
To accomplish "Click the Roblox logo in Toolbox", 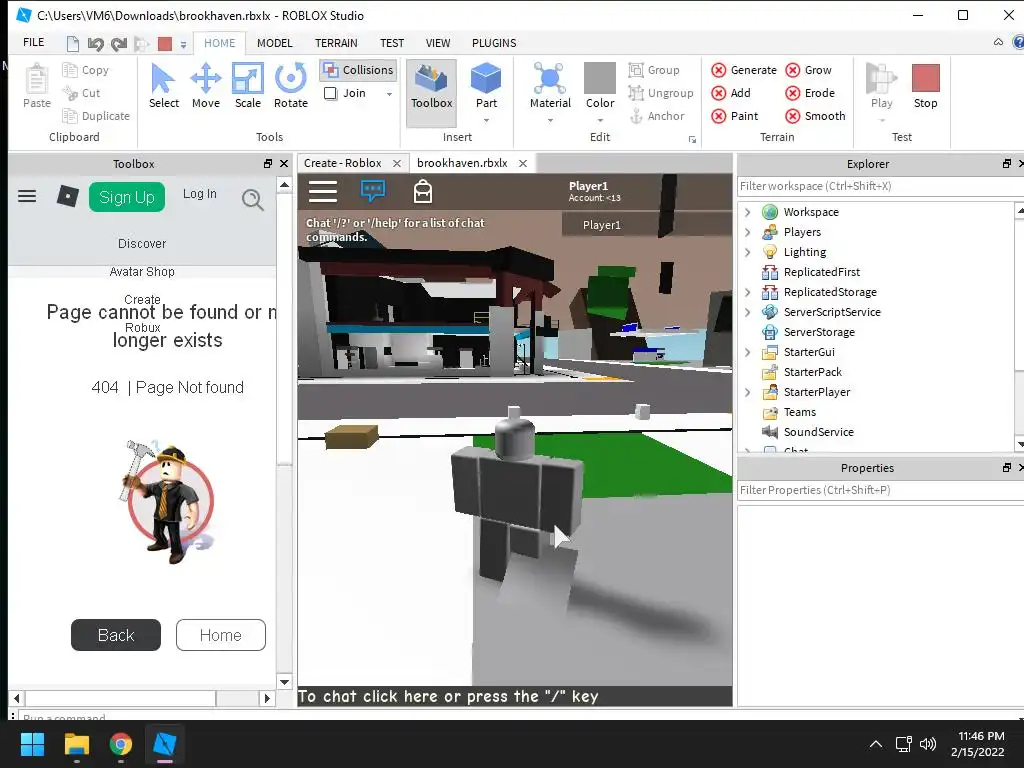I will [67, 196].
